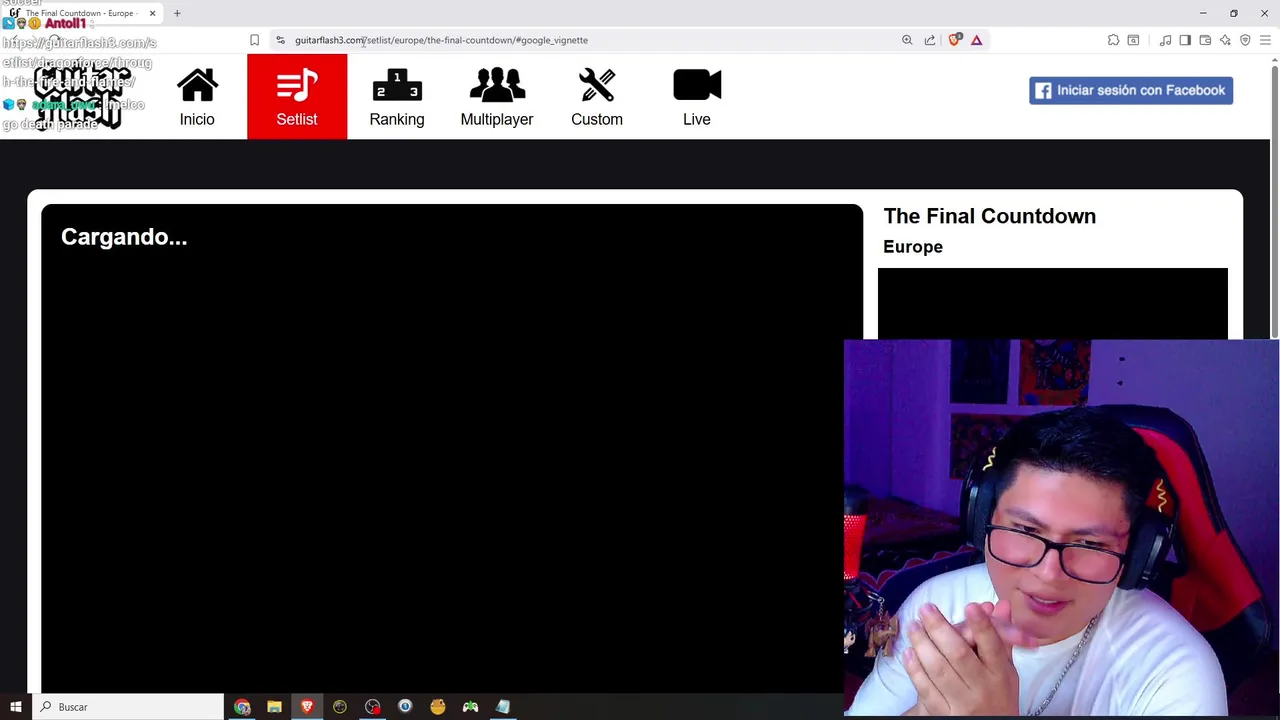Open a new browser tab
Image resolution: width=1280 pixels, height=720 pixels.
point(177,13)
